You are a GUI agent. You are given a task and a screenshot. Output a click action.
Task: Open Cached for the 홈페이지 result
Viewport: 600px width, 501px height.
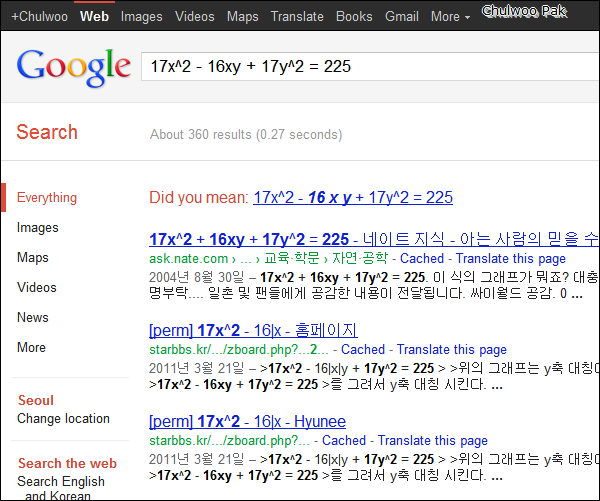coord(363,349)
